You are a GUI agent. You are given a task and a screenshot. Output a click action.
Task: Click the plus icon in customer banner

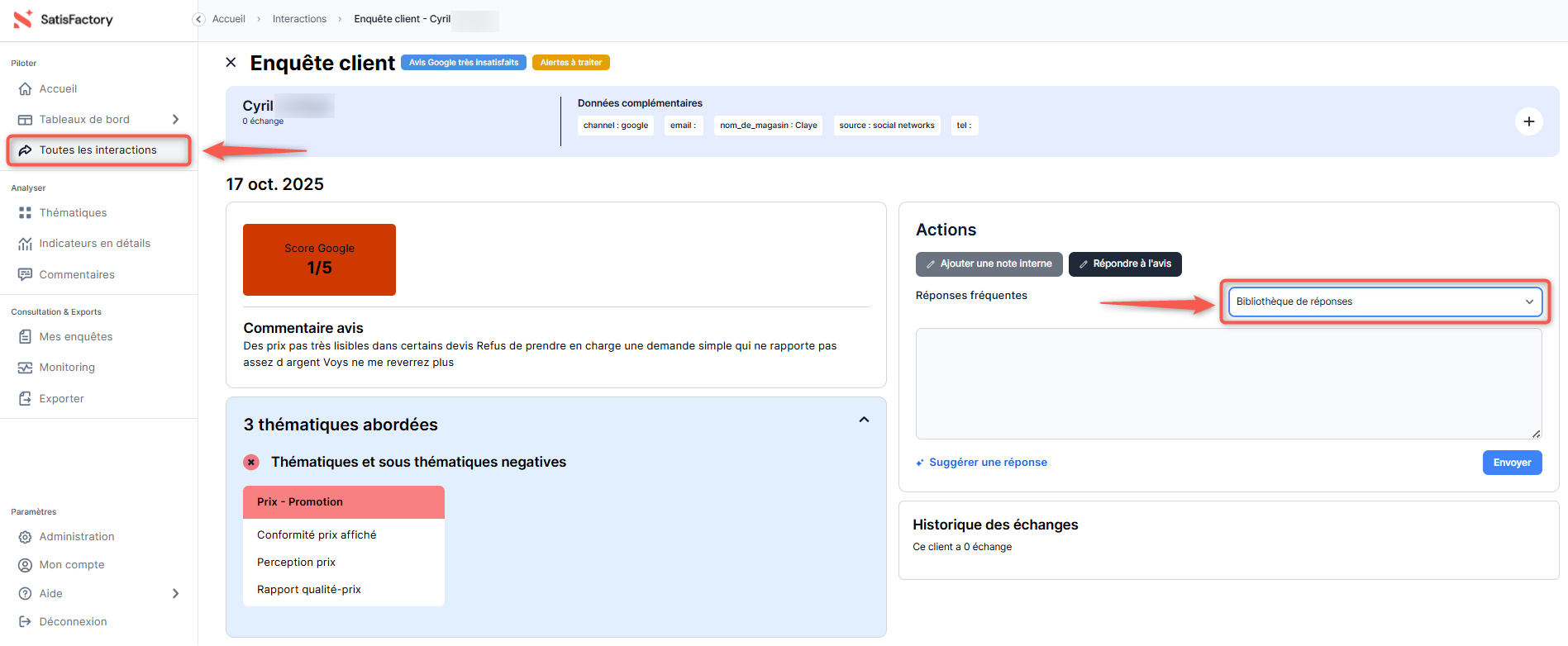(1528, 121)
